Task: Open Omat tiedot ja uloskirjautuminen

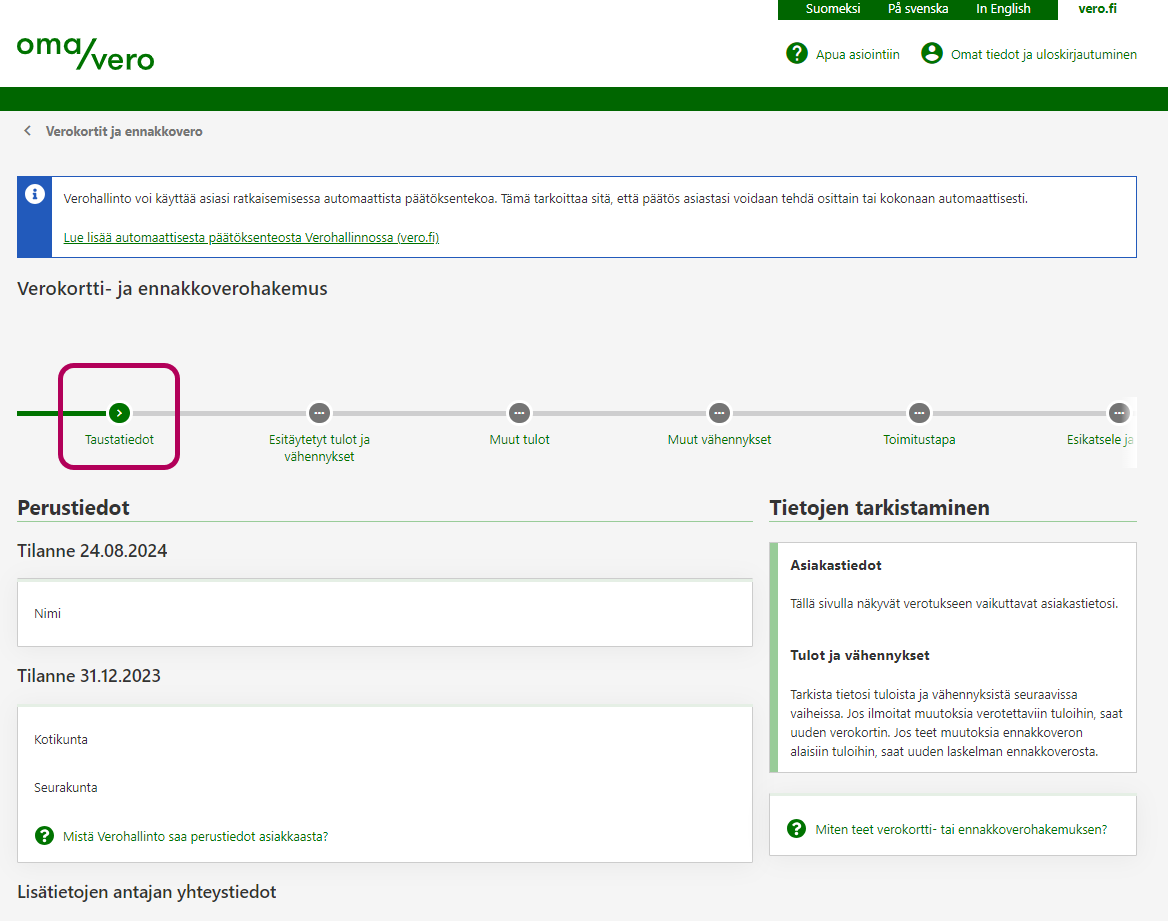Action: point(1043,55)
